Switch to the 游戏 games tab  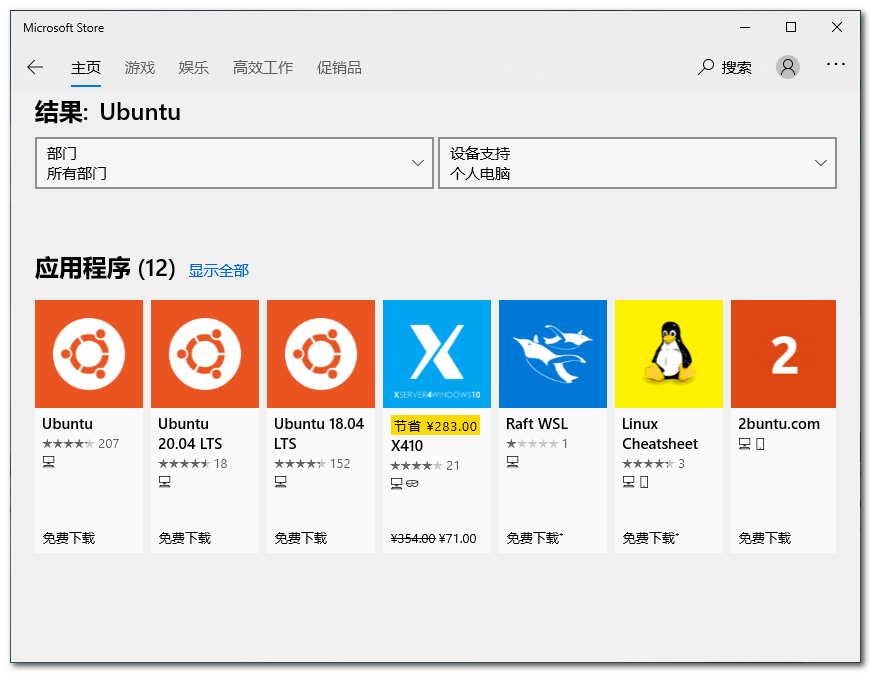click(x=140, y=68)
